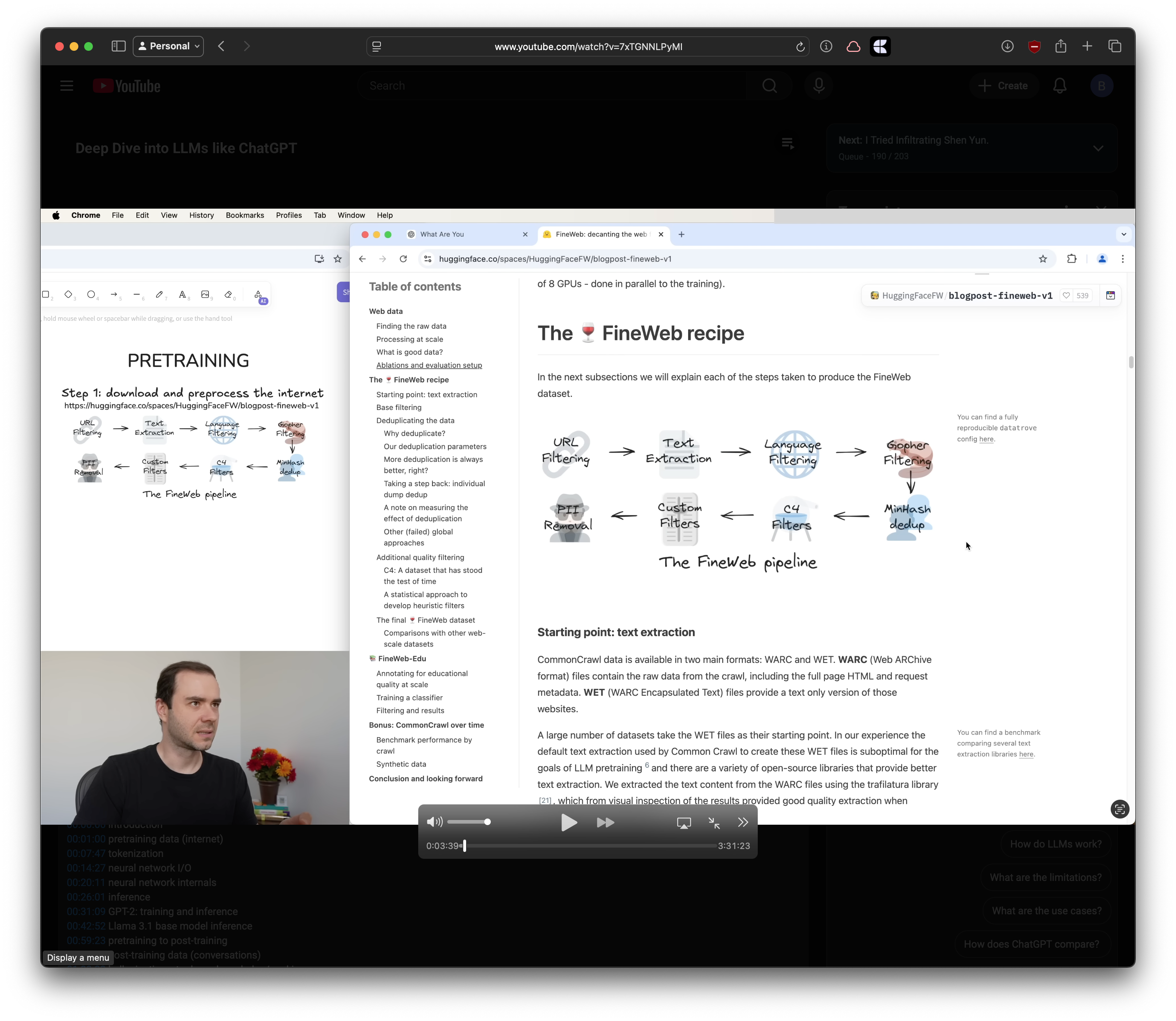Click the Safari share icon
This screenshot has width=1176, height=1021.
[x=1060, y=46]
